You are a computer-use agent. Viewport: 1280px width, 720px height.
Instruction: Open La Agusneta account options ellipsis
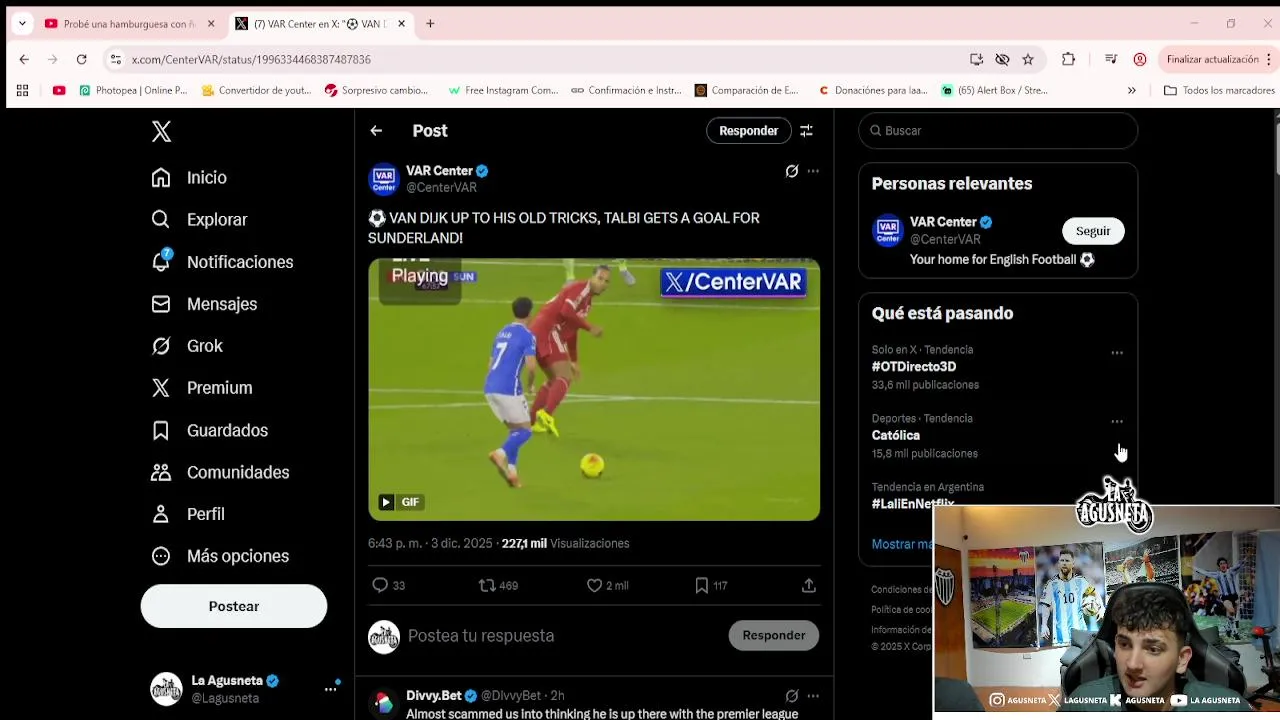[330, 689]
